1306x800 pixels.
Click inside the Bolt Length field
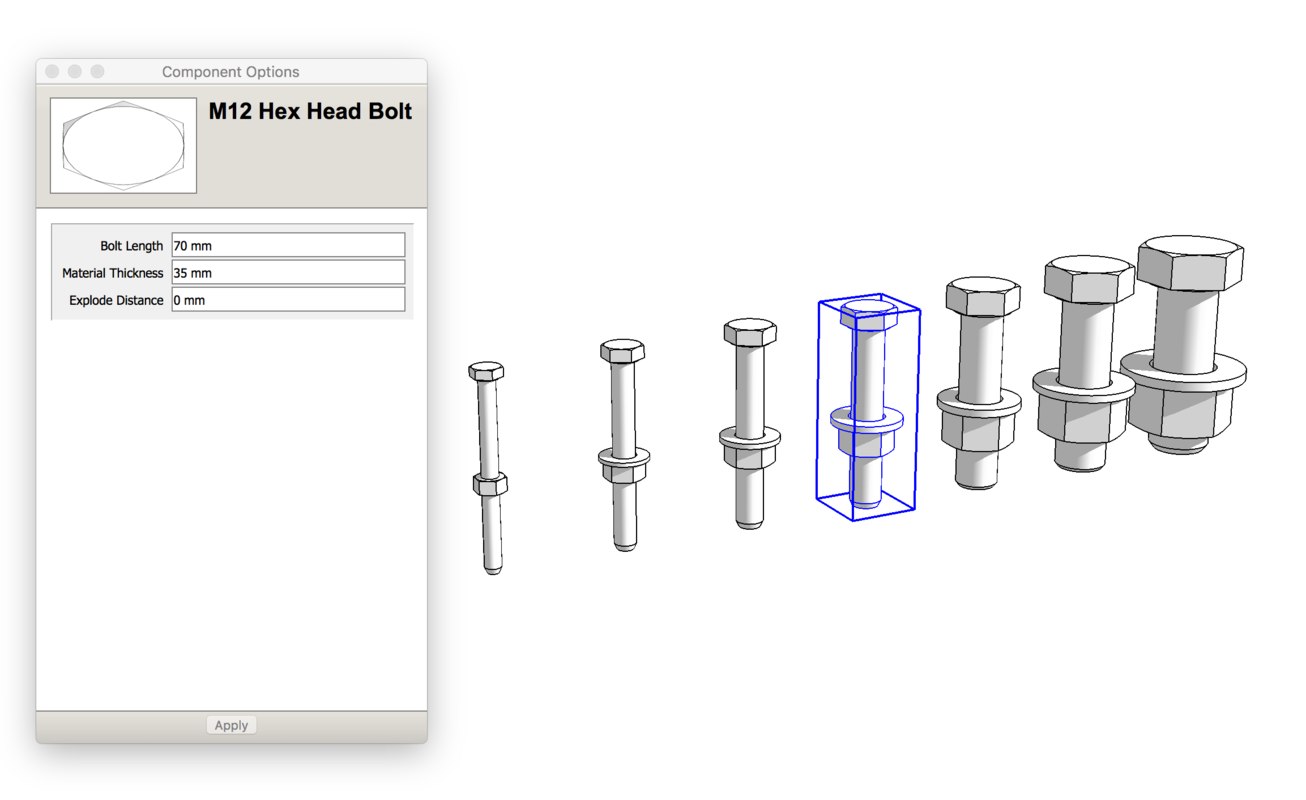pos(288,245)
